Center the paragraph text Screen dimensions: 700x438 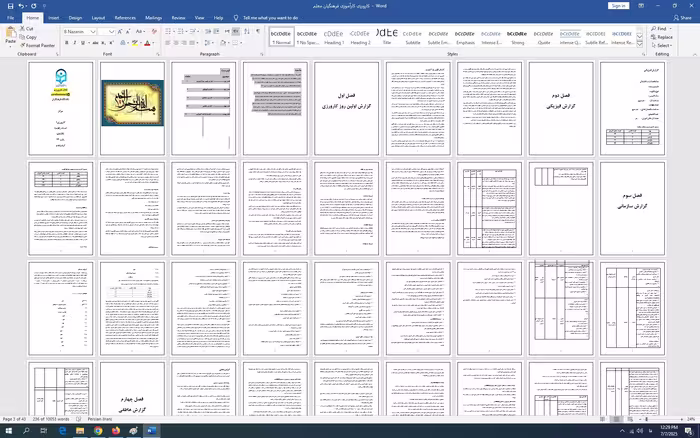[x=176, y=43]
